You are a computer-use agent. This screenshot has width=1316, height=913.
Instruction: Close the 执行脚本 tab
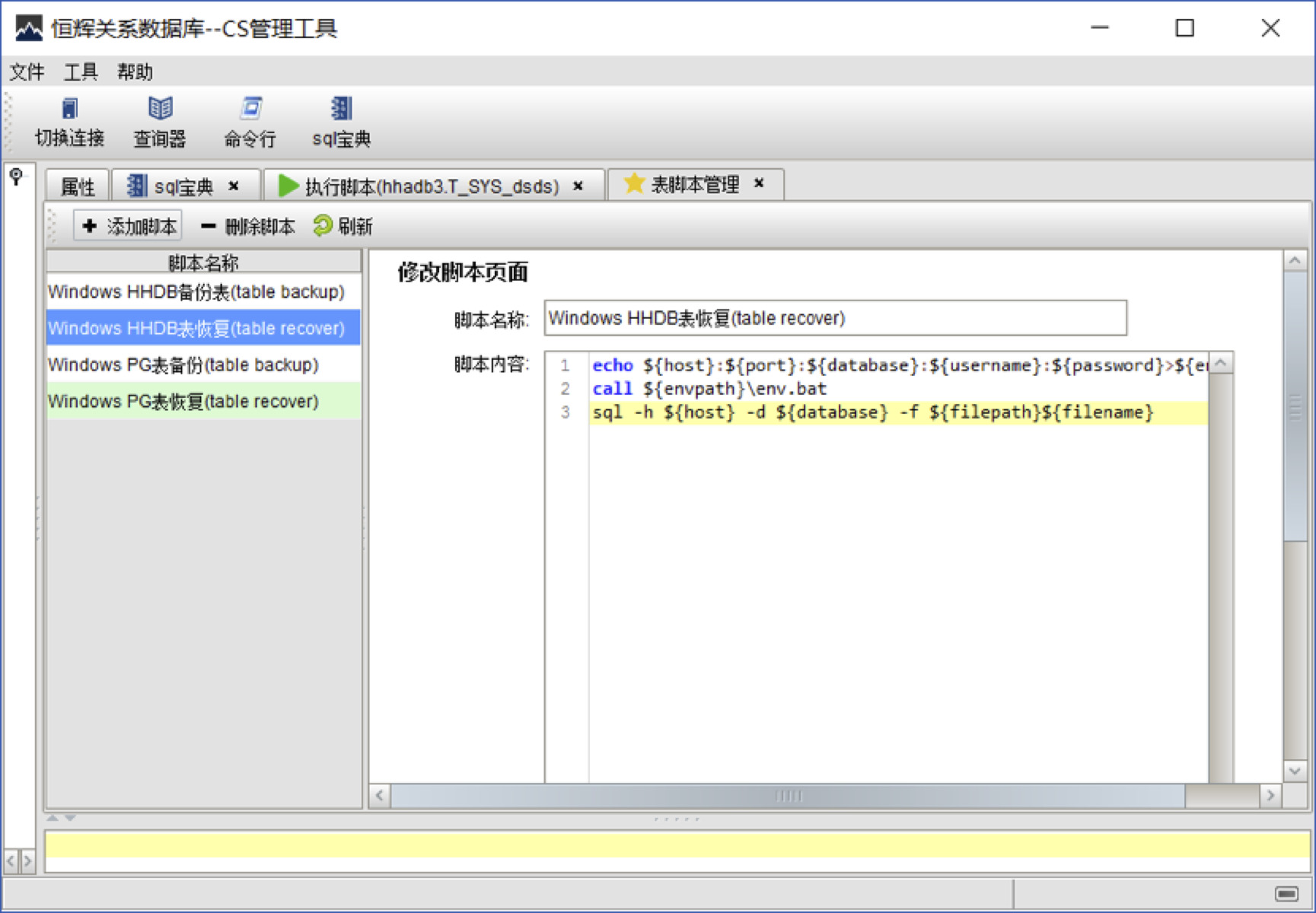pos(578,186)
